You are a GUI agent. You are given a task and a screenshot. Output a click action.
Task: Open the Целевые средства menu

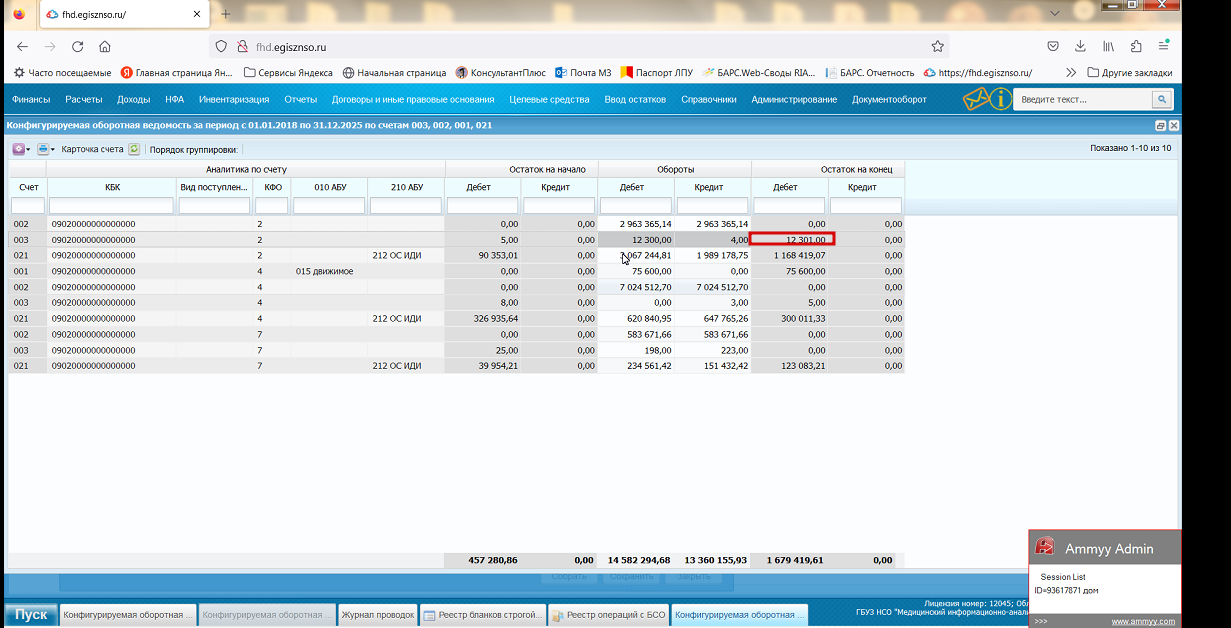coord(549,100)
